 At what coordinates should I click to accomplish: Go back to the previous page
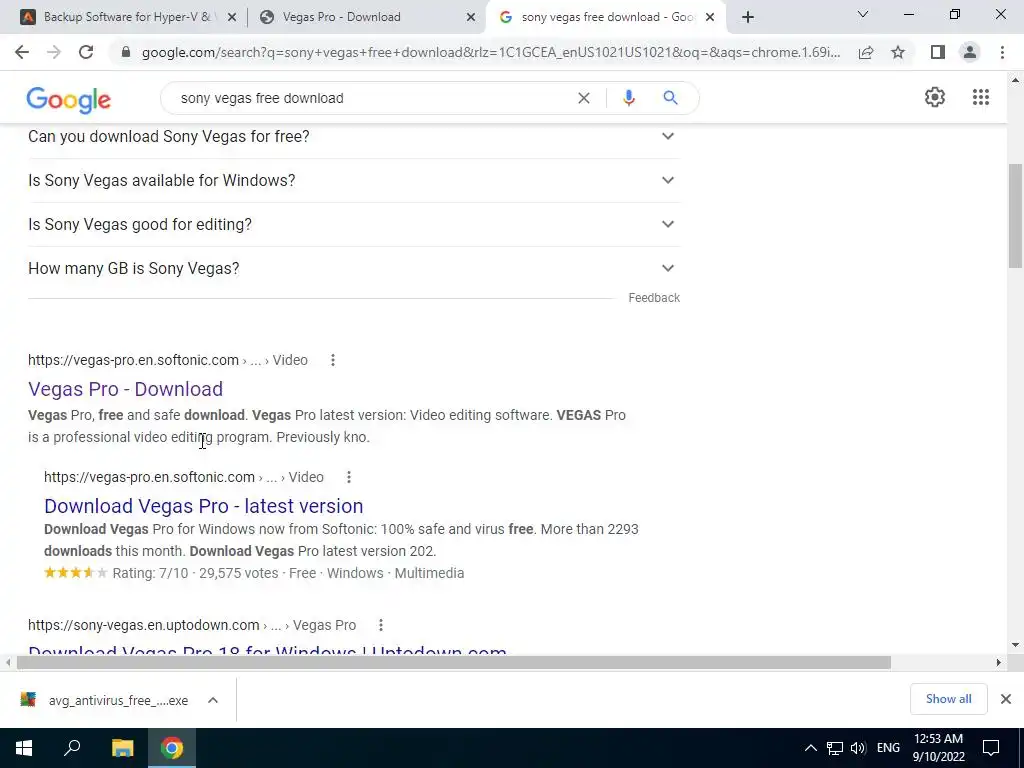point(22,52)
